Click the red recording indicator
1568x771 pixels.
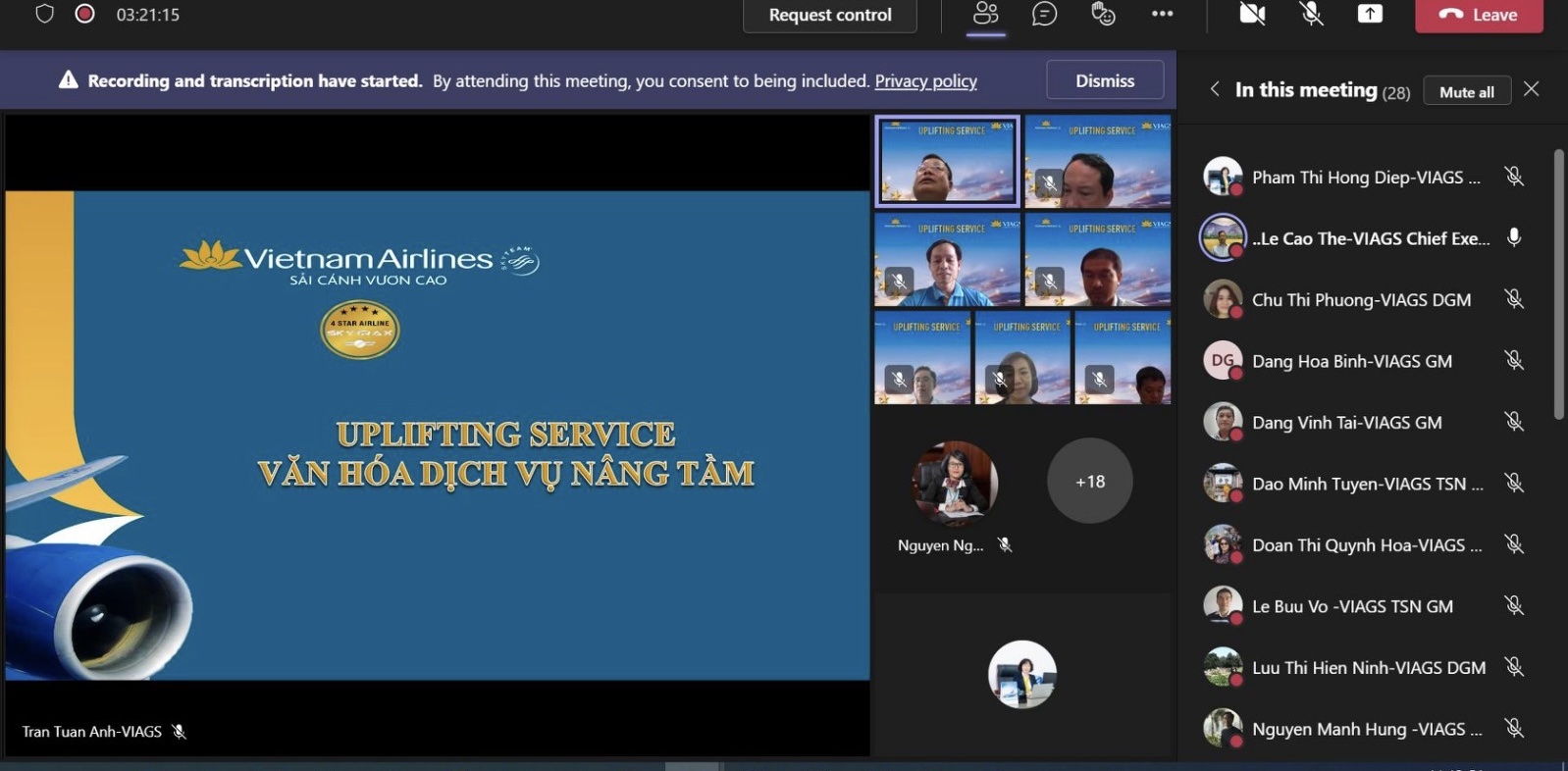[85, 14]
